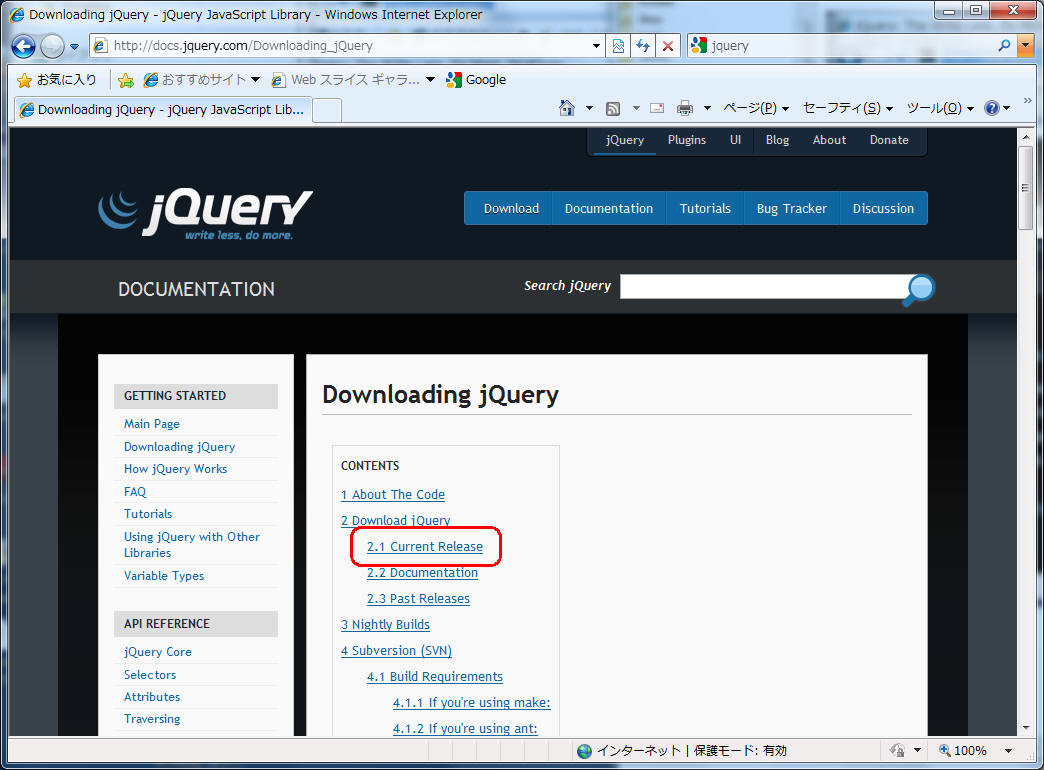This screenshot has width=1044, height=770.
Task: Open the Home page icon in command bar
Action: 567,108
